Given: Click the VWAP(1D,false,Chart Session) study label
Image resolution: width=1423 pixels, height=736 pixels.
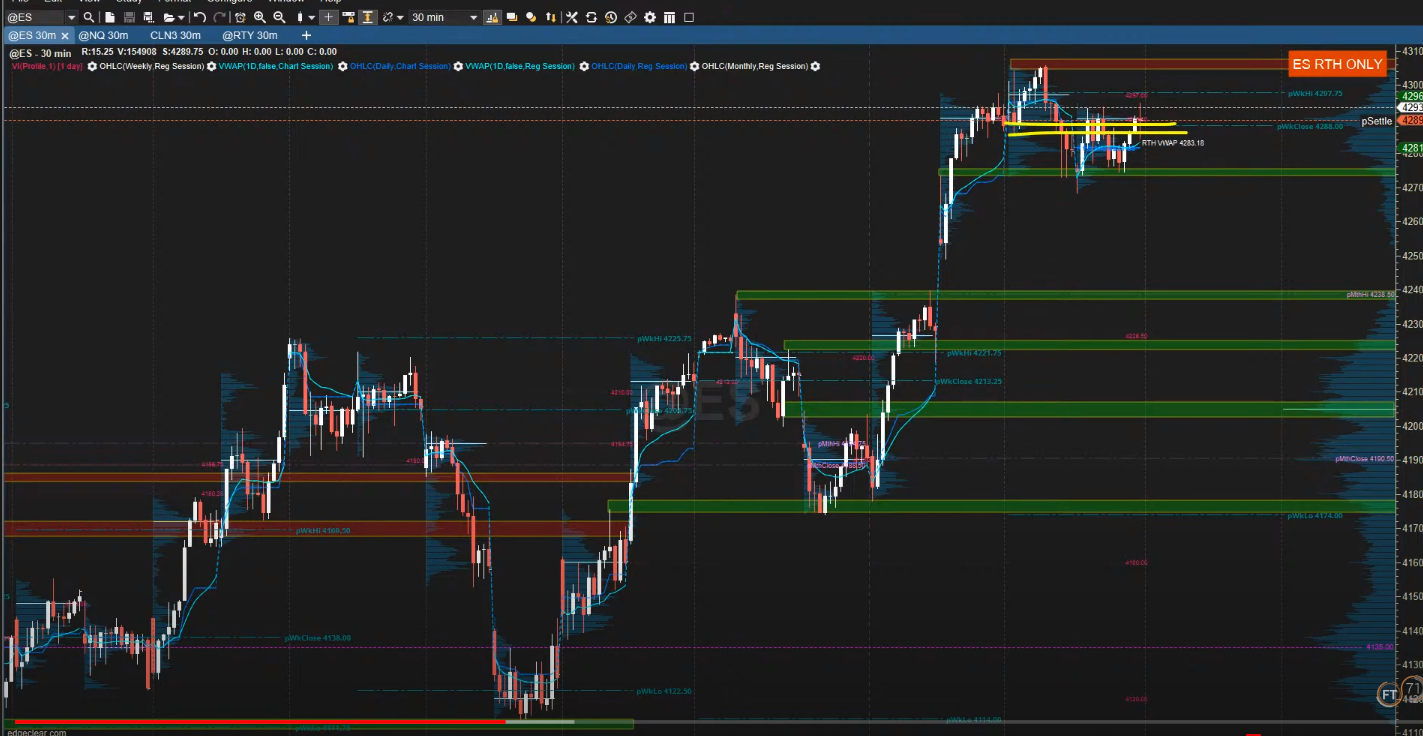Looking at the screenshot, I should 276,66.
